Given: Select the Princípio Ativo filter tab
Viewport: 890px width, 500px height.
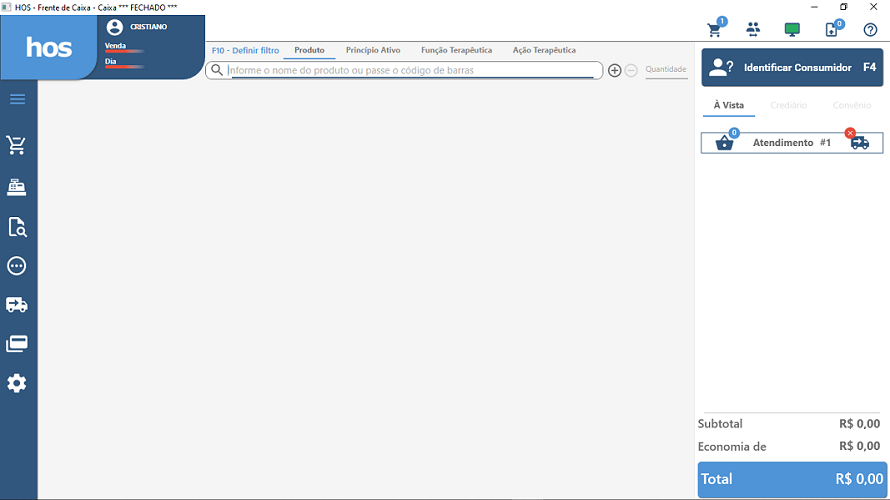Looking at the screenshot, I should tap(373, 50).
